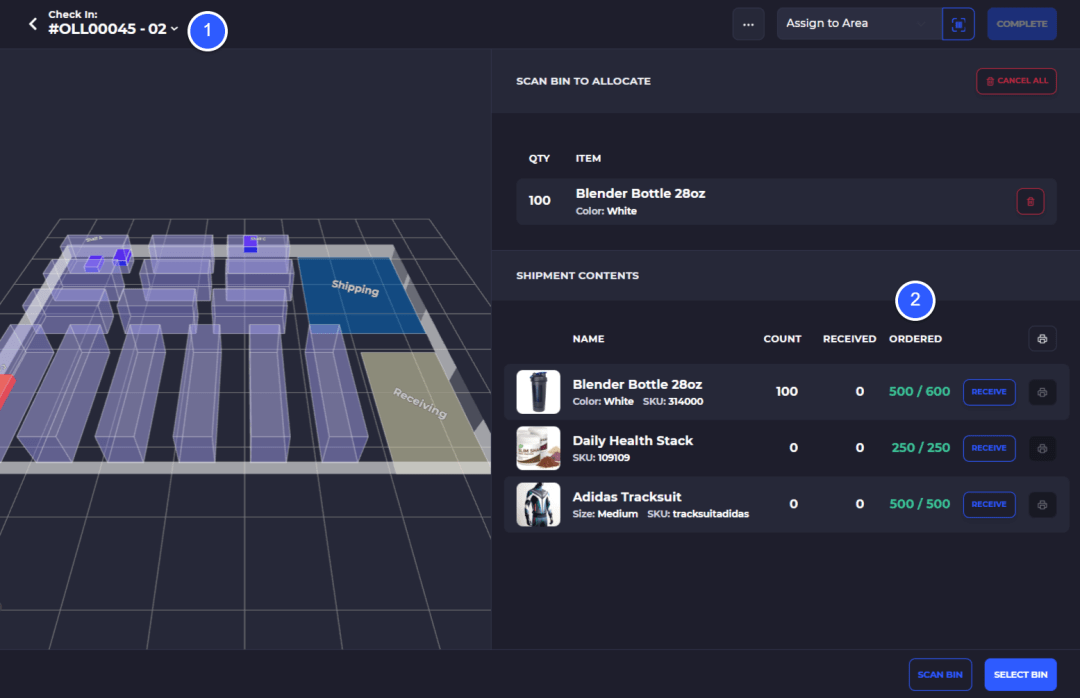This screenshot has width=1080, height=698.
Task: Click RECEIVE for Adidas Tracksuit
Action: coord(988,504)
